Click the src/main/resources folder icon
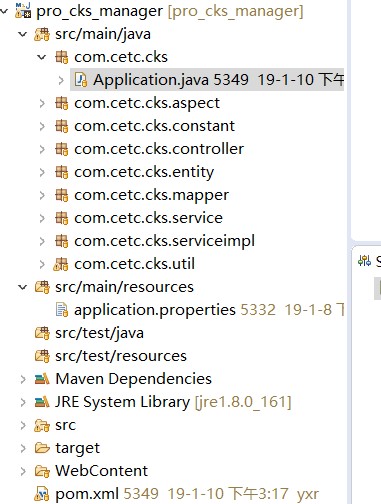This screenshot has height=504, width=381. (42, 287)
